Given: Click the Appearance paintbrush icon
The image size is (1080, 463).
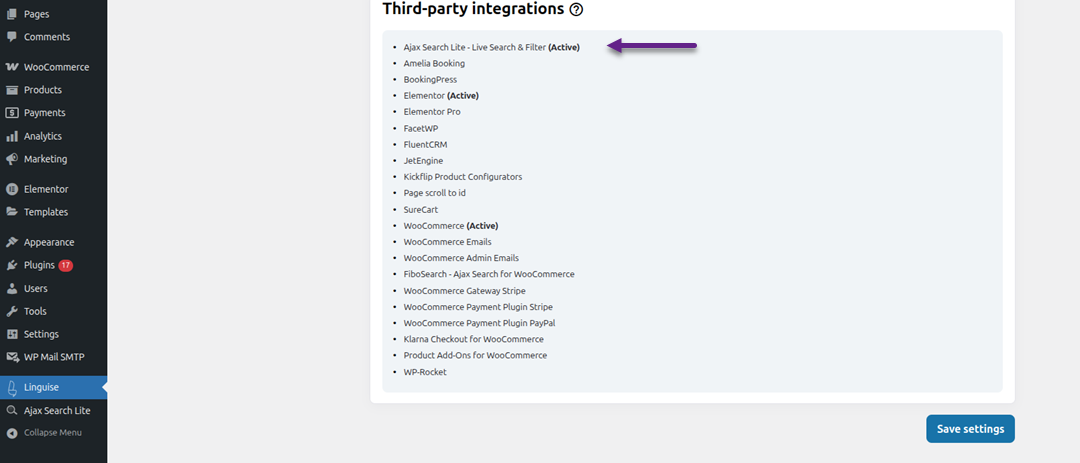Looking at the screenshot, I should pyautogui.click(x=12, y=243).
